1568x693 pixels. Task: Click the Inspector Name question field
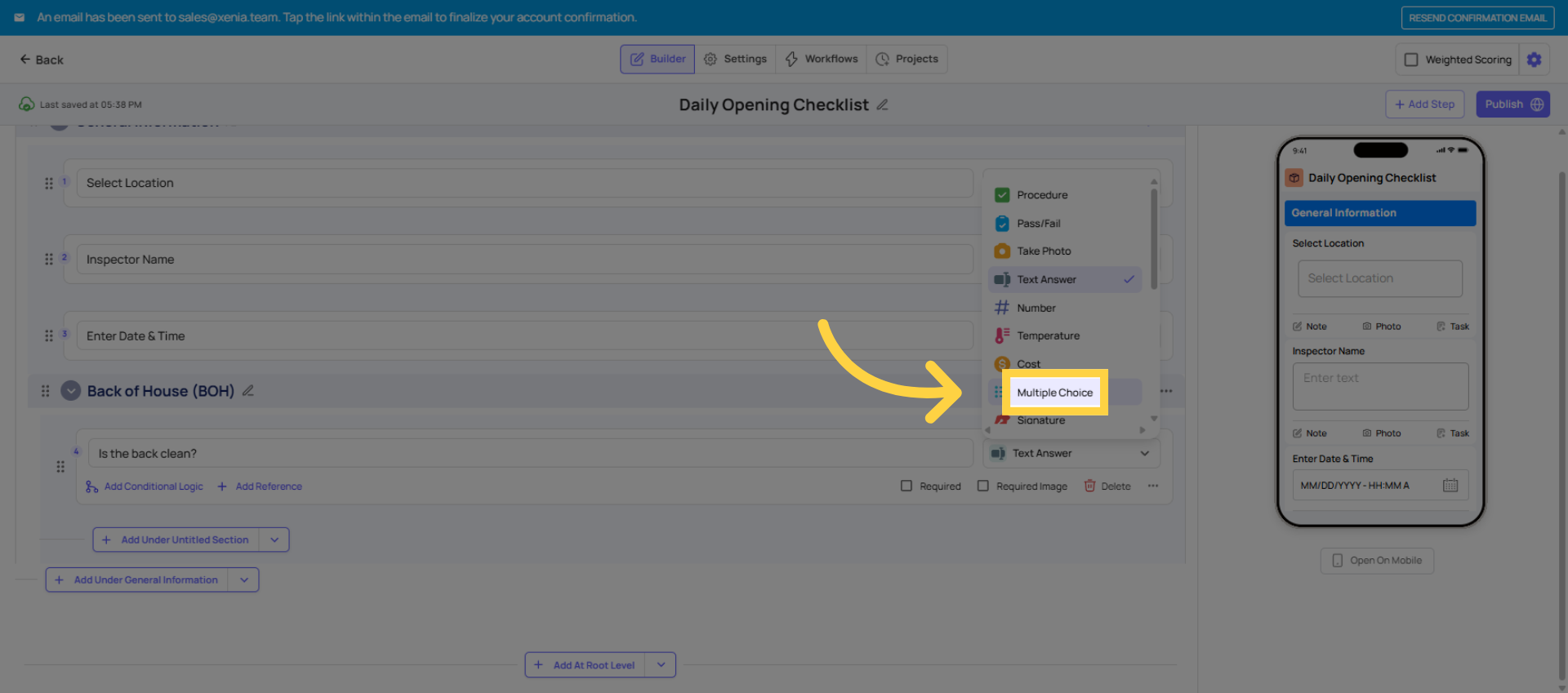(523, 260)
